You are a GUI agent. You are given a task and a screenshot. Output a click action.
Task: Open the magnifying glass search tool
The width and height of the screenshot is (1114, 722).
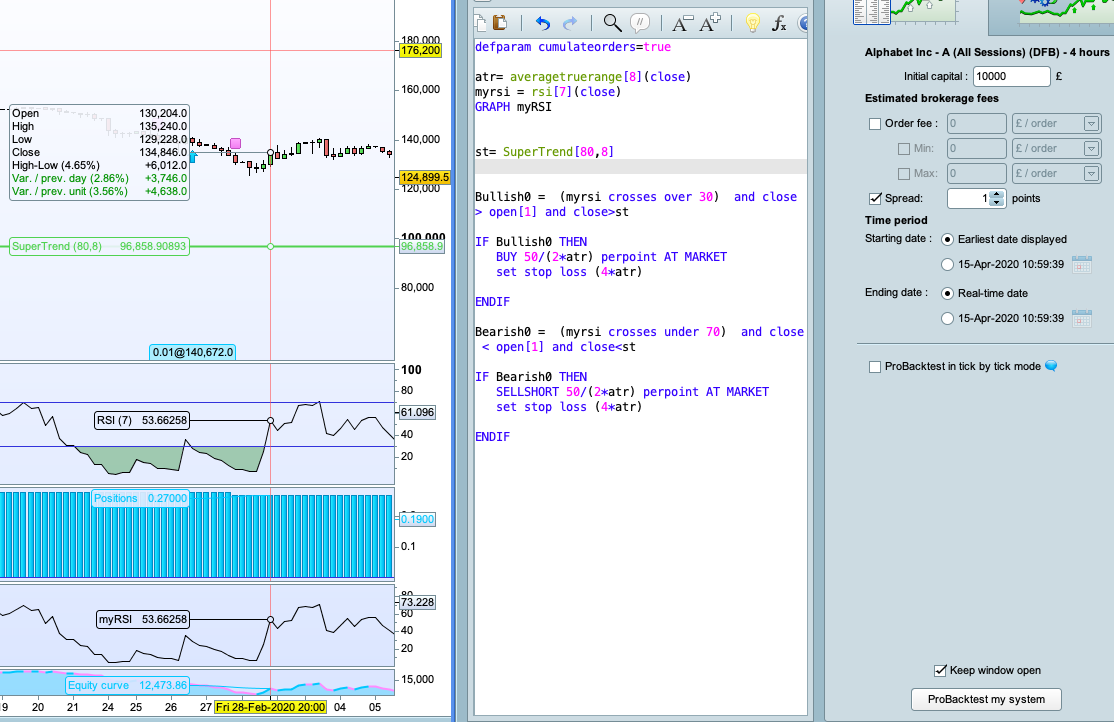(611, 23)
